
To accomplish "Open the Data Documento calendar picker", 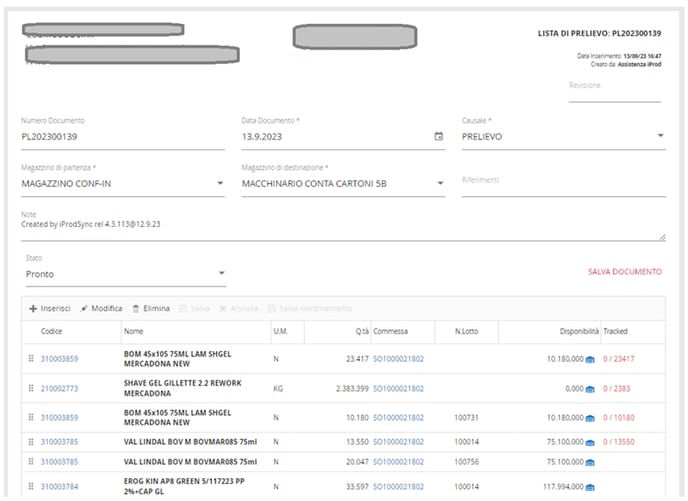I will point(438,136).
